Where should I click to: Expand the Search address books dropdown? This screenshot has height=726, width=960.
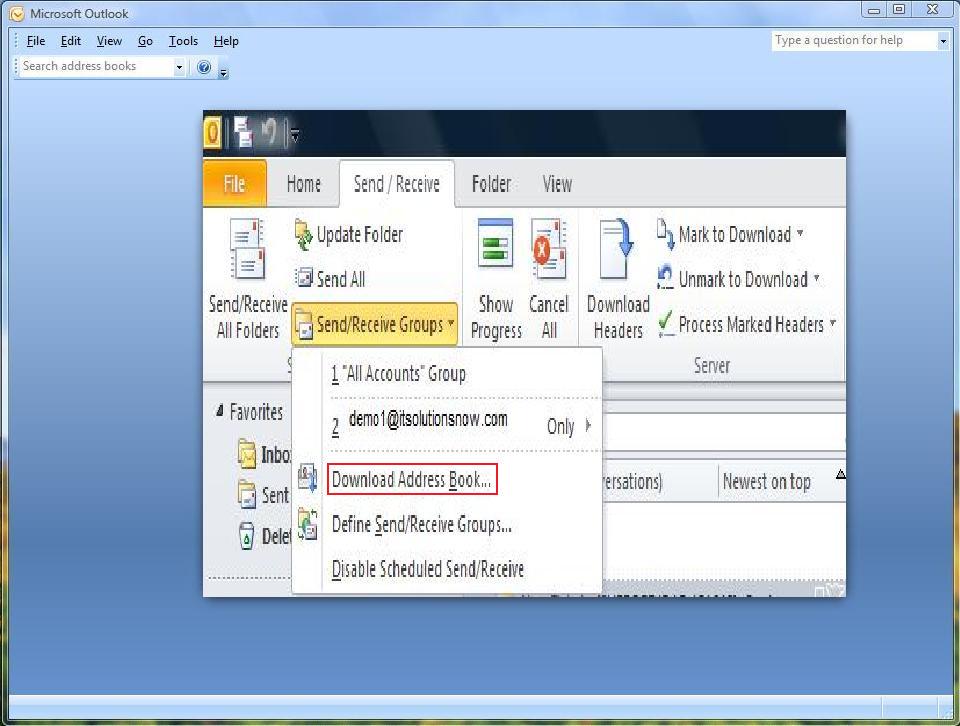tap(179, 67)
